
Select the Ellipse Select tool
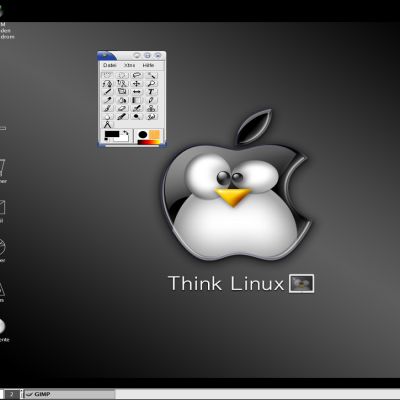122,75
